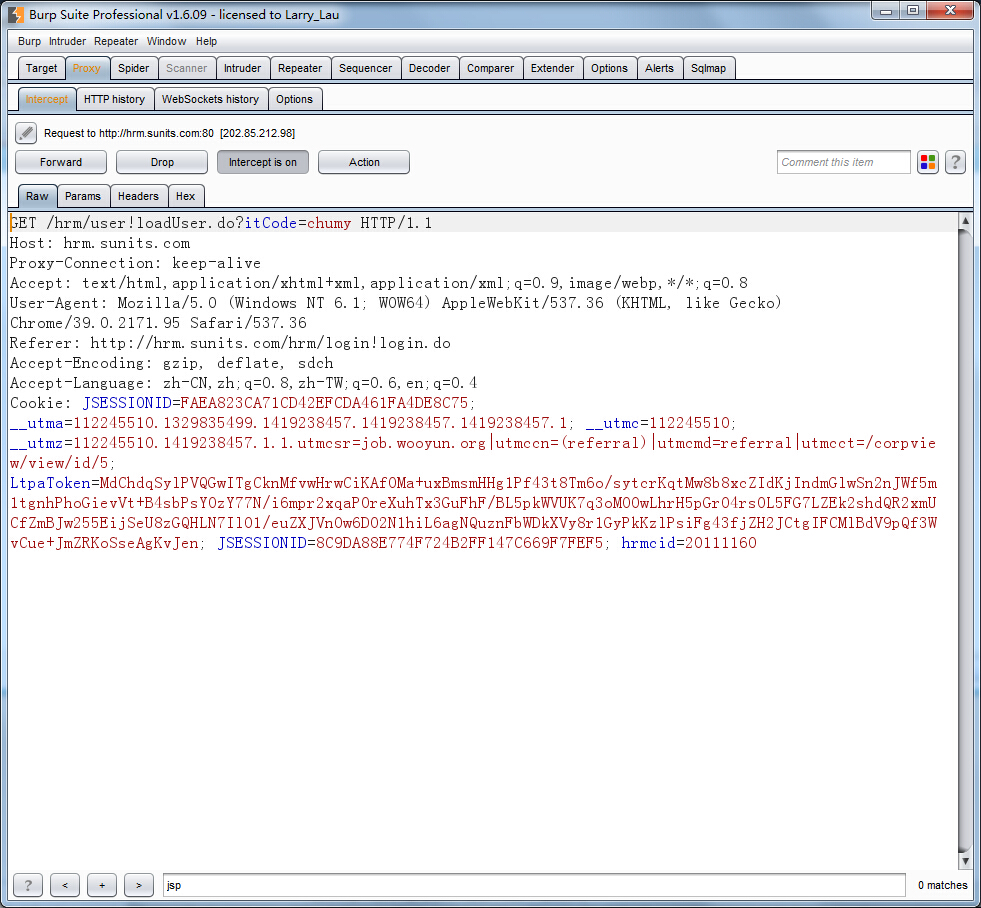
Task: Click the LtpaToken cookie name
Action: [x=50, y=483]
